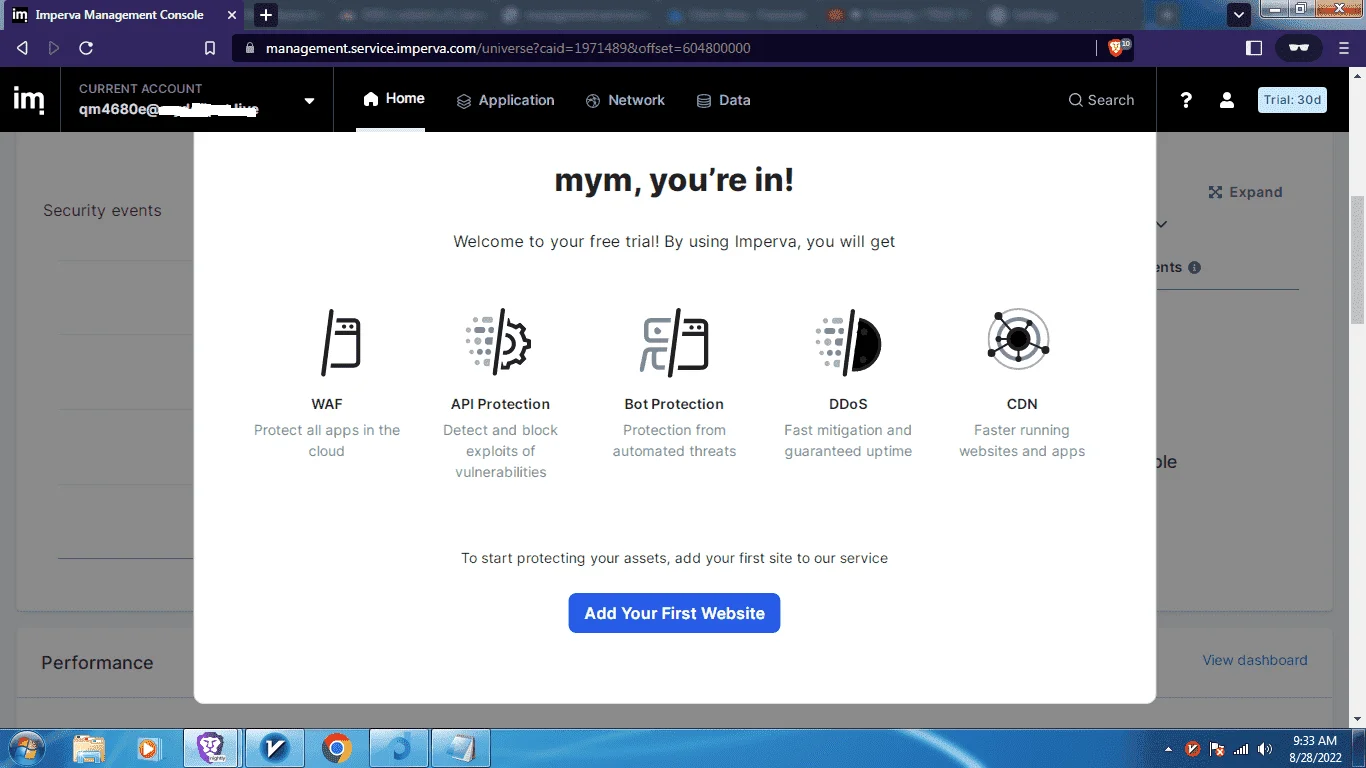
Task: Click the Imperva logo icon
Action: (28, 100)
